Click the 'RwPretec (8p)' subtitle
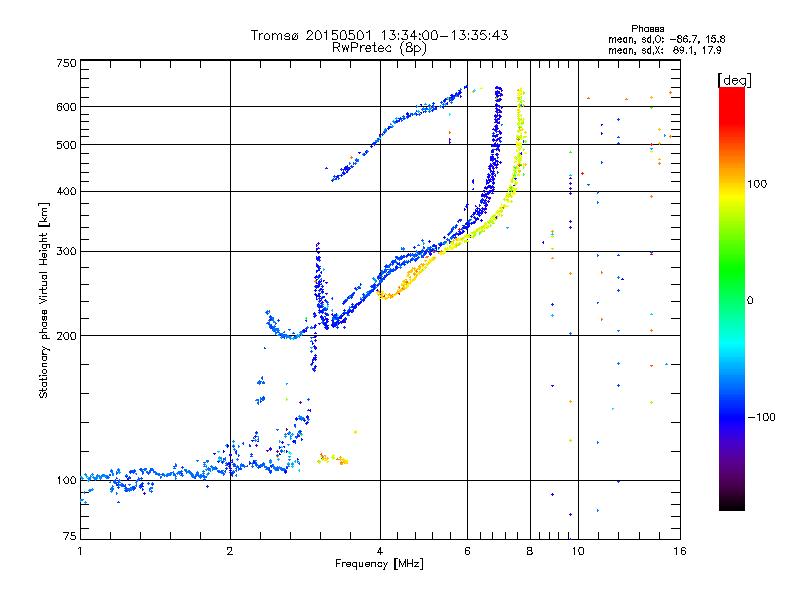 pyautogui.click(x=379, y=48)
